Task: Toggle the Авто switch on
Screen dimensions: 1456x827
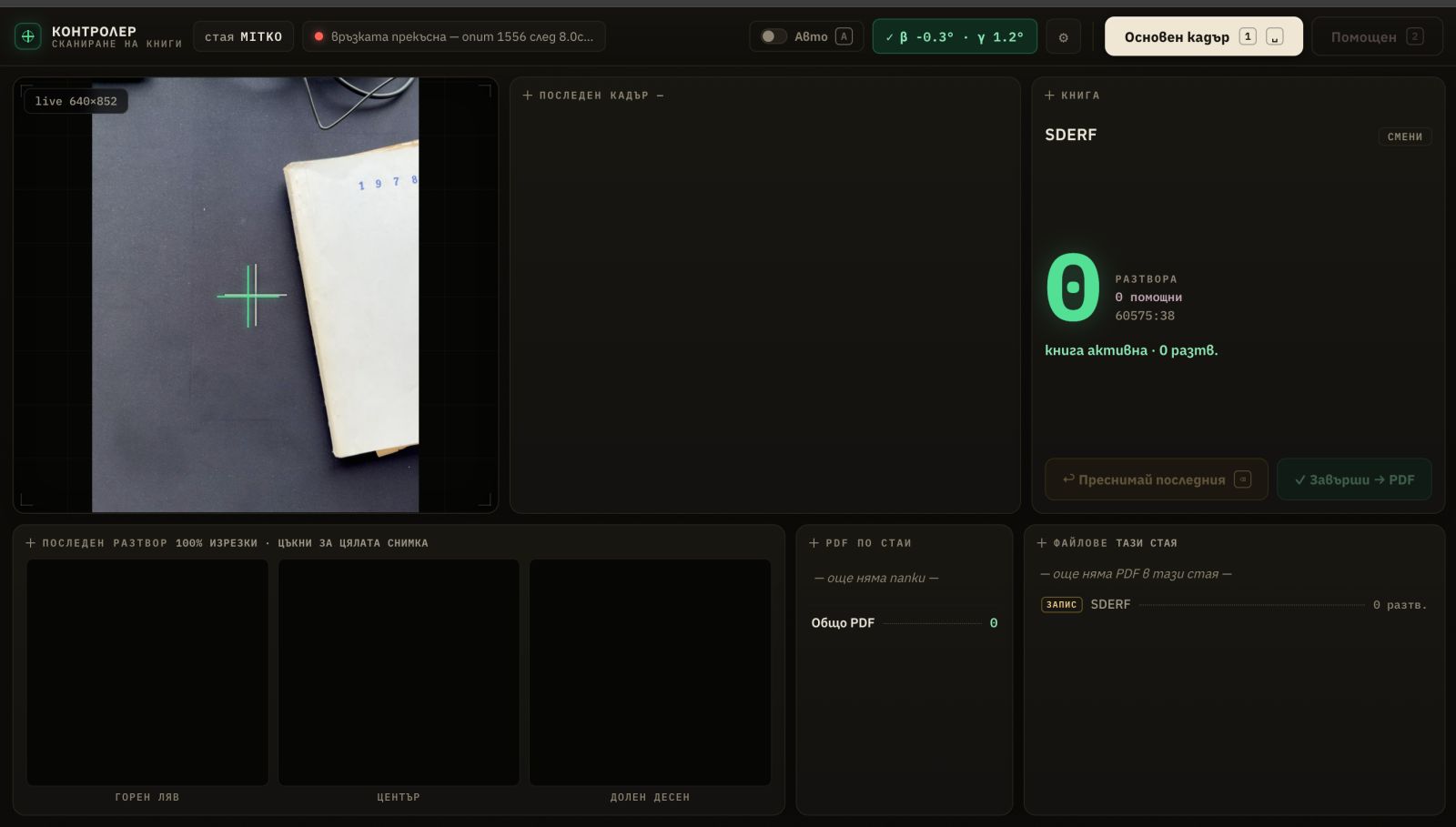Action: coord(773,36)
